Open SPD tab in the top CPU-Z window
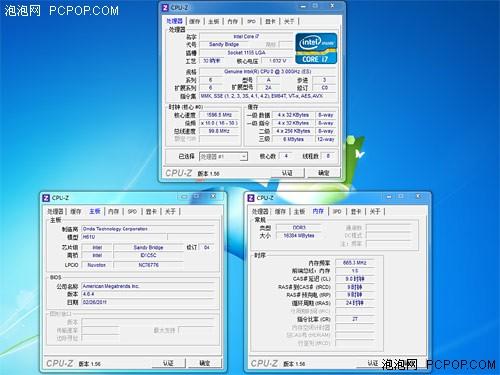This screenshot has width=500, height=375. click(x=251, y=21)
